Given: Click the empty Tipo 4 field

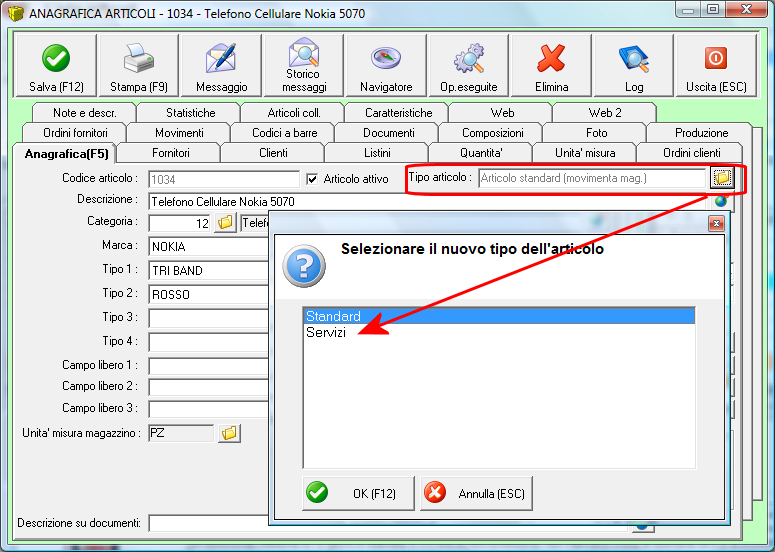Looking at the screenshot, I should click(x=208, y=342).
